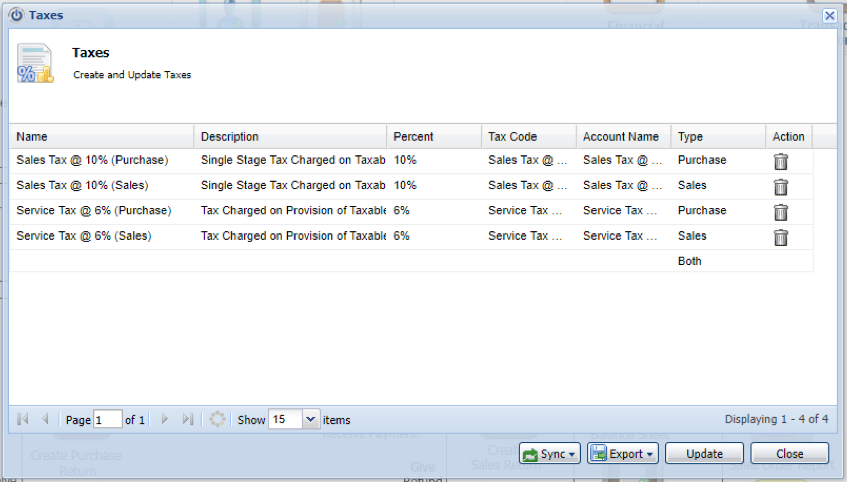The height and width of the screenshot is (482, 847).
Task: Select the empty Type cell showing Both
Action: [x=717, y=261]
